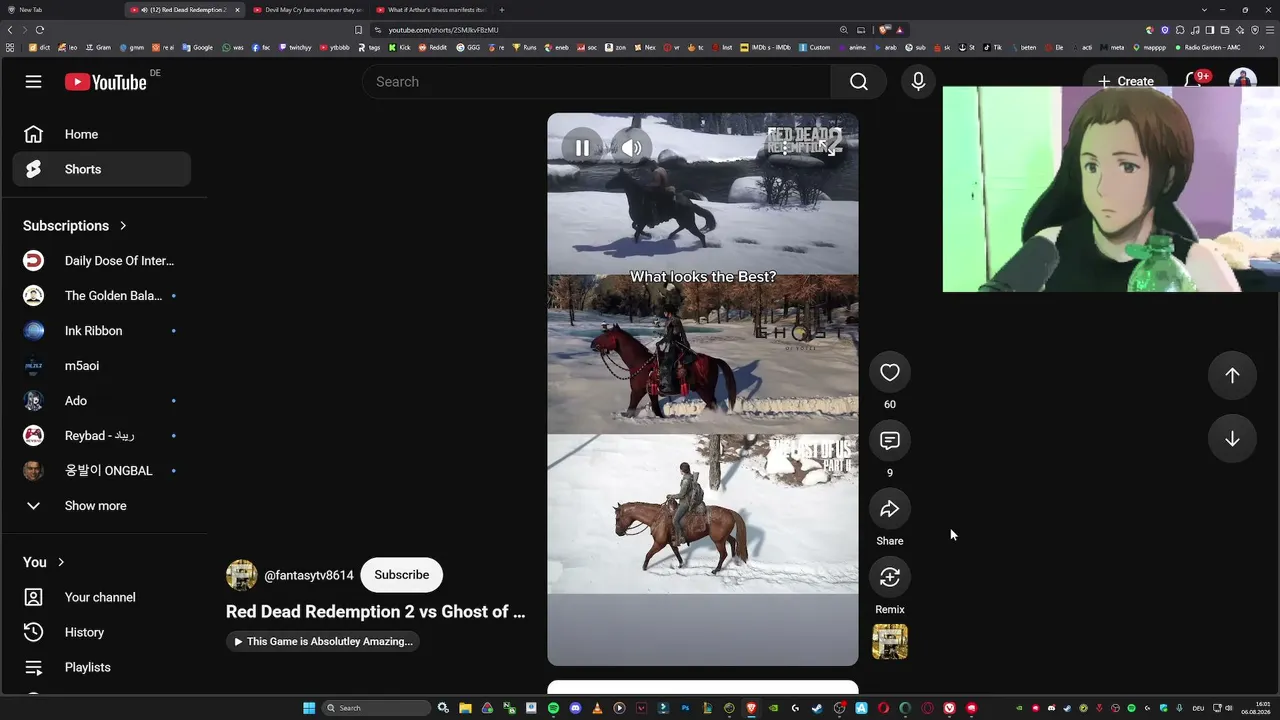Image resolution: width=1280 pixels, height=720 pixels.
Task: Open the m5aoi subscription
Action: (101, 366)
